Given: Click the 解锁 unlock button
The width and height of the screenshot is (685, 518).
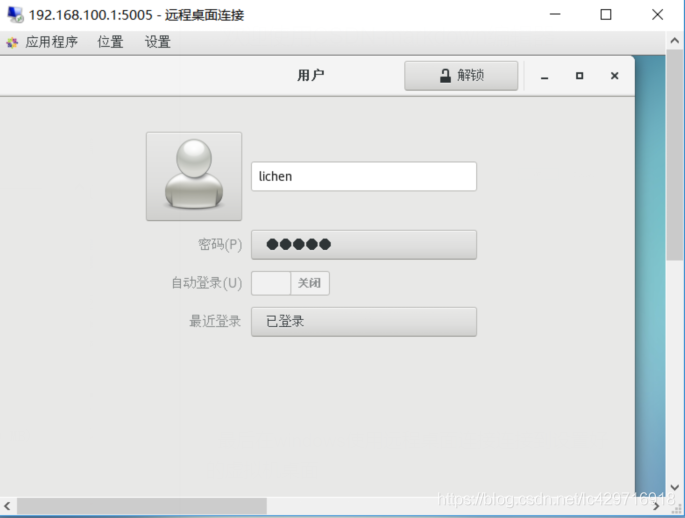Looking at the screenshot, I should point(461,76).
